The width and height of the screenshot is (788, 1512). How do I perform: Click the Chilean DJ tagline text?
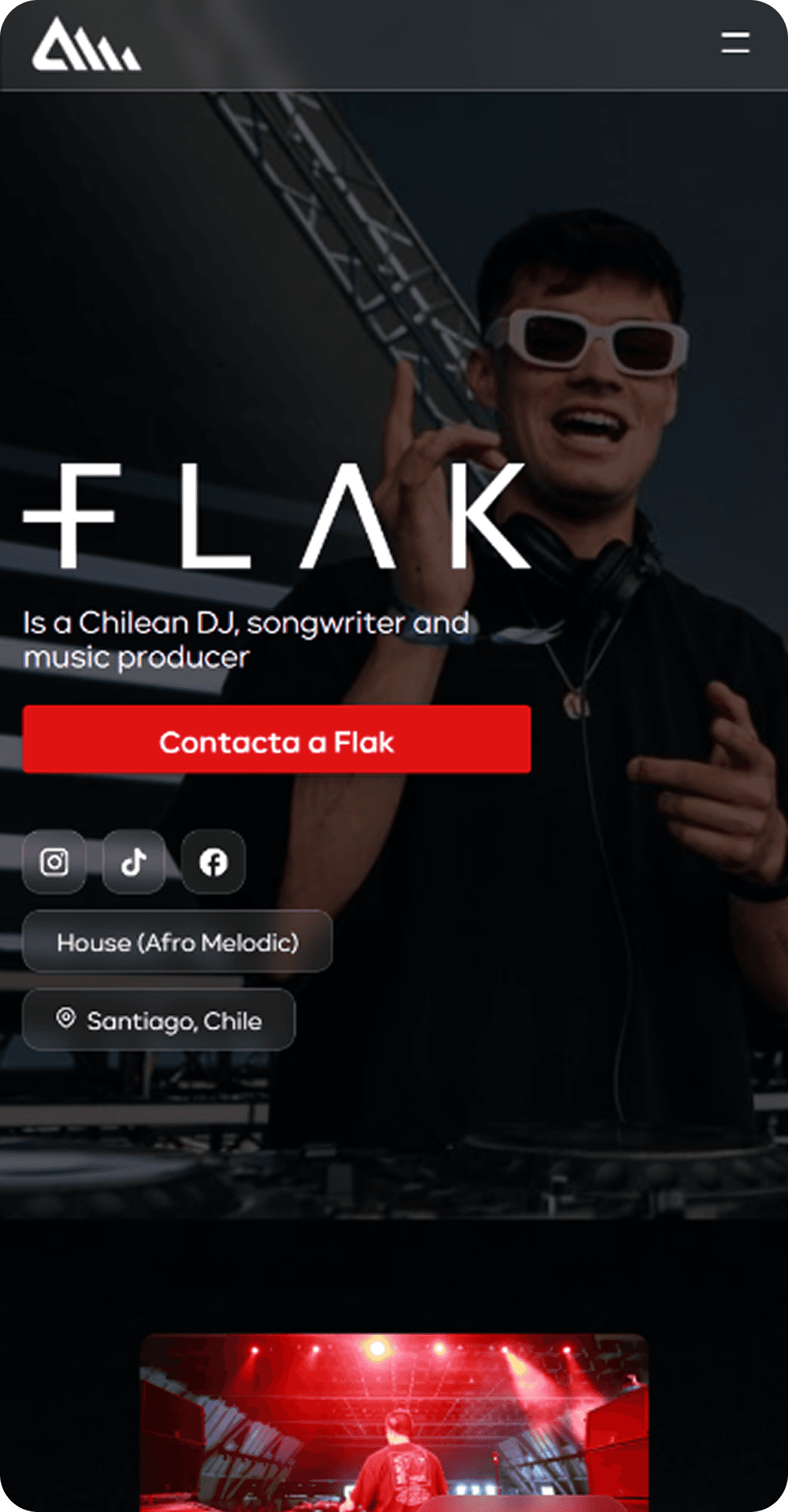click(246, 639)
